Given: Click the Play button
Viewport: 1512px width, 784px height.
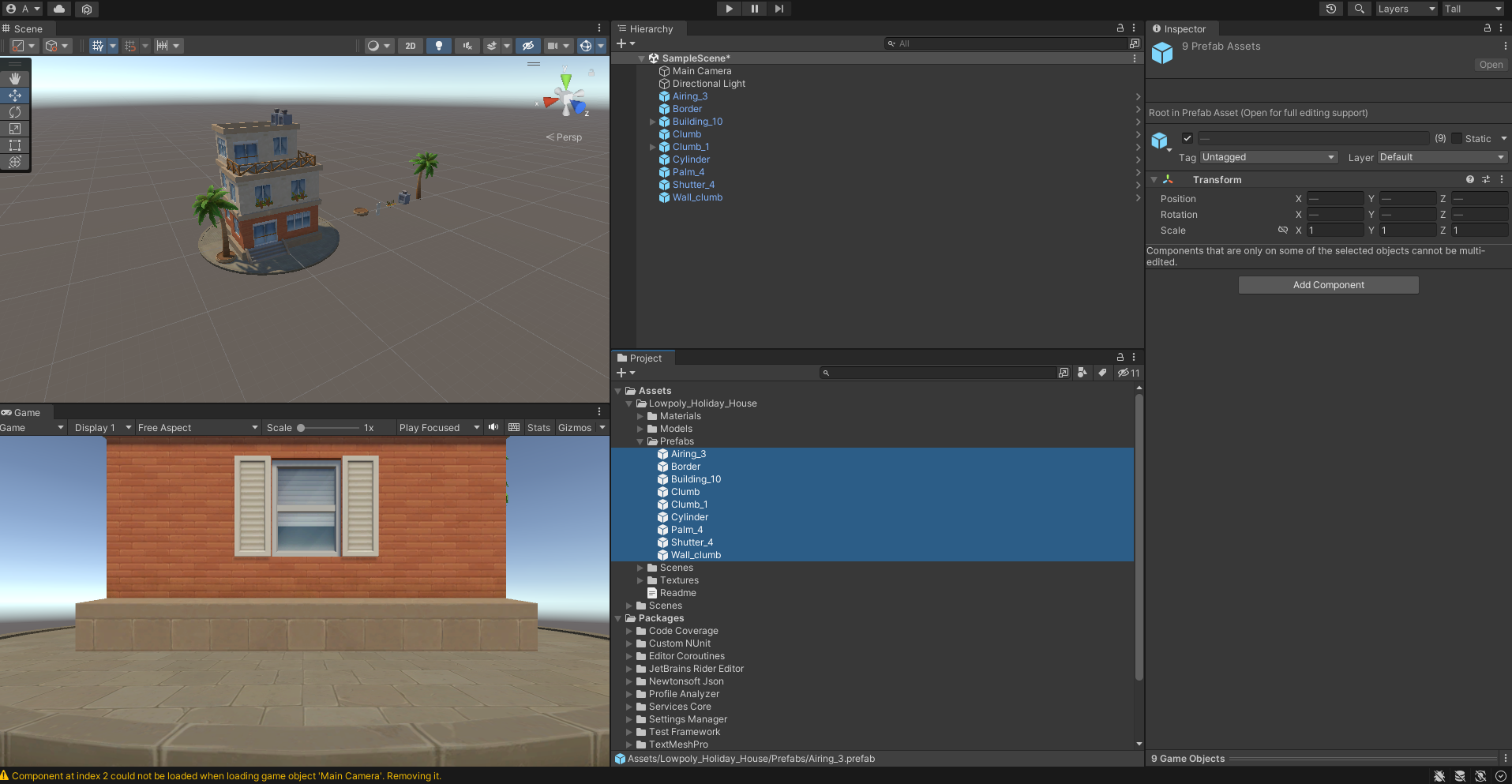Looking at the screenshot, I should tap(729, 9).
